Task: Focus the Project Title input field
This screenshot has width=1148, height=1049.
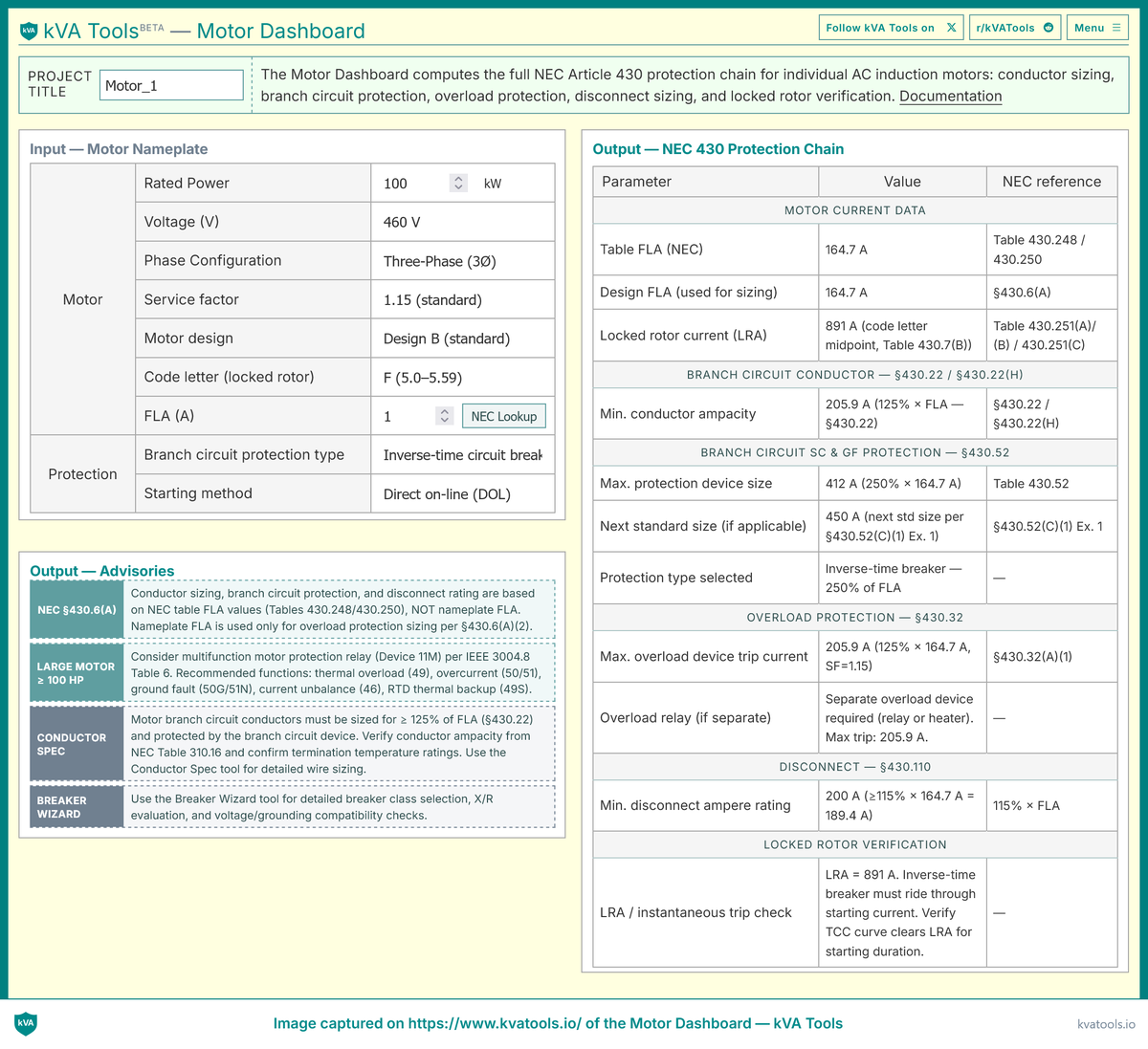Action: pos(171,85)
